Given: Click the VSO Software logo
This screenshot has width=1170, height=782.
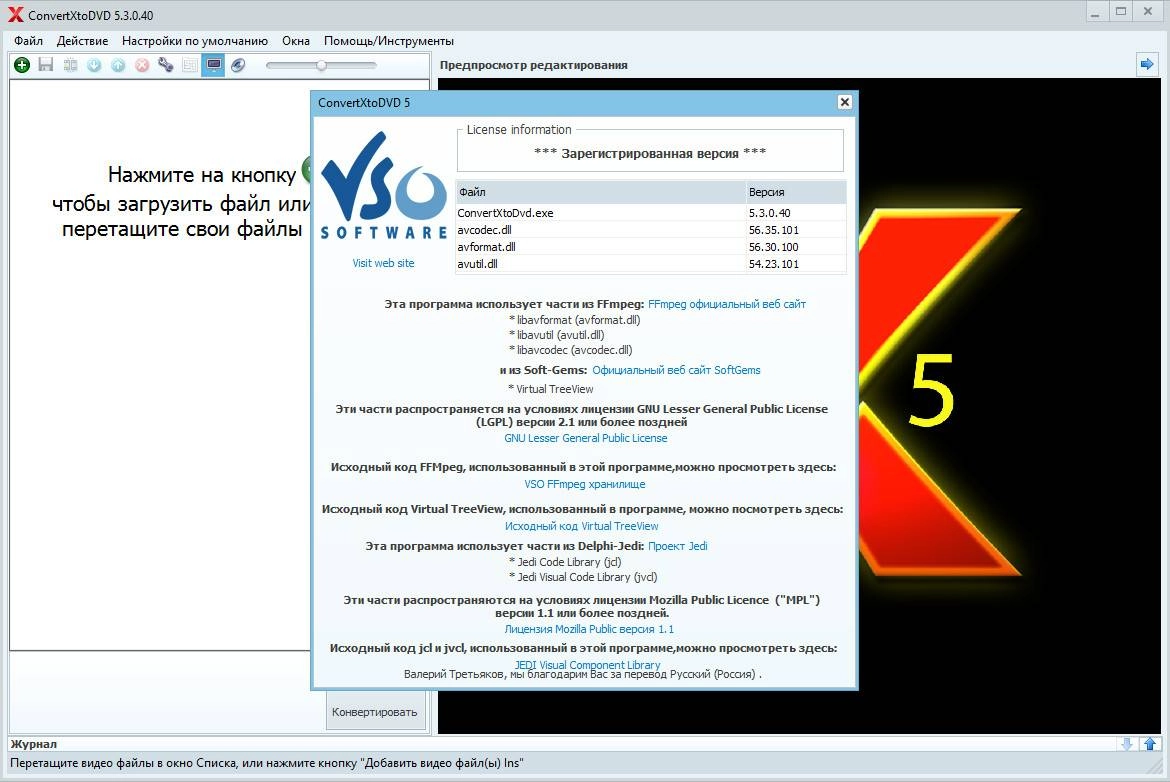Looking at the screenshot, I should pos(384,187).
